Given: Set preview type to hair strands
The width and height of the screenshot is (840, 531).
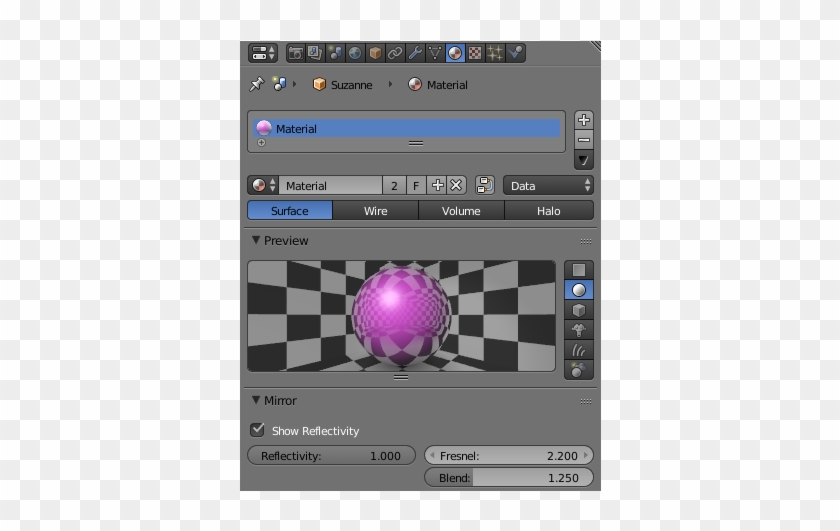Looking at the screenshot, I should pyautogui.click(x=579, y=350).
